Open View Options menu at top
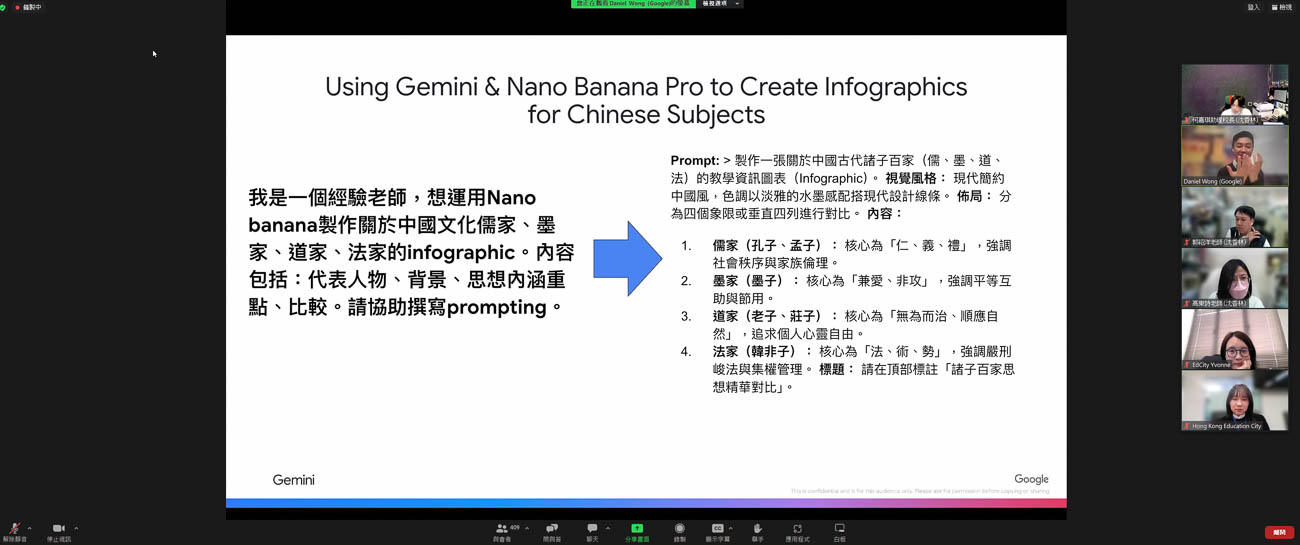Image resolution: width=1300 pixels, height=545 pixels. [x=720, y=4]
